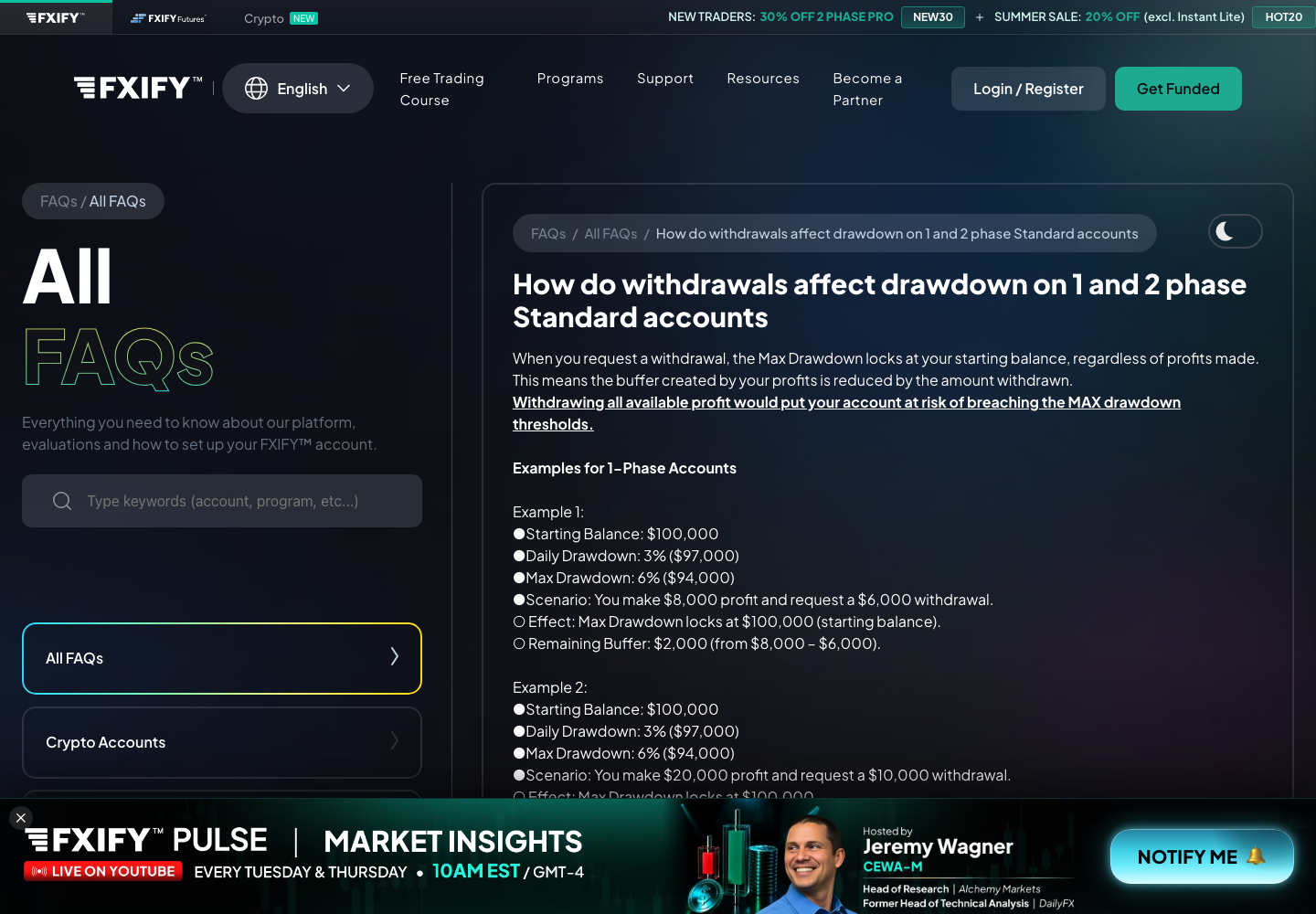Click 'Remaining Buffer: $2,000' line

pyautogui.click(x=696, y=643)
